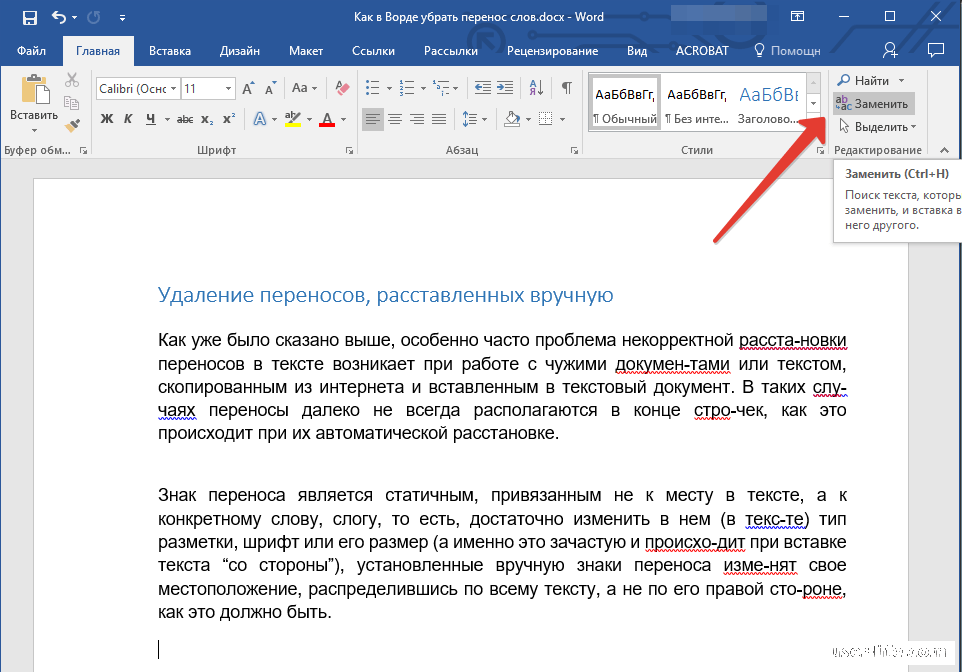Open the font size 11 dropdown

228,89
